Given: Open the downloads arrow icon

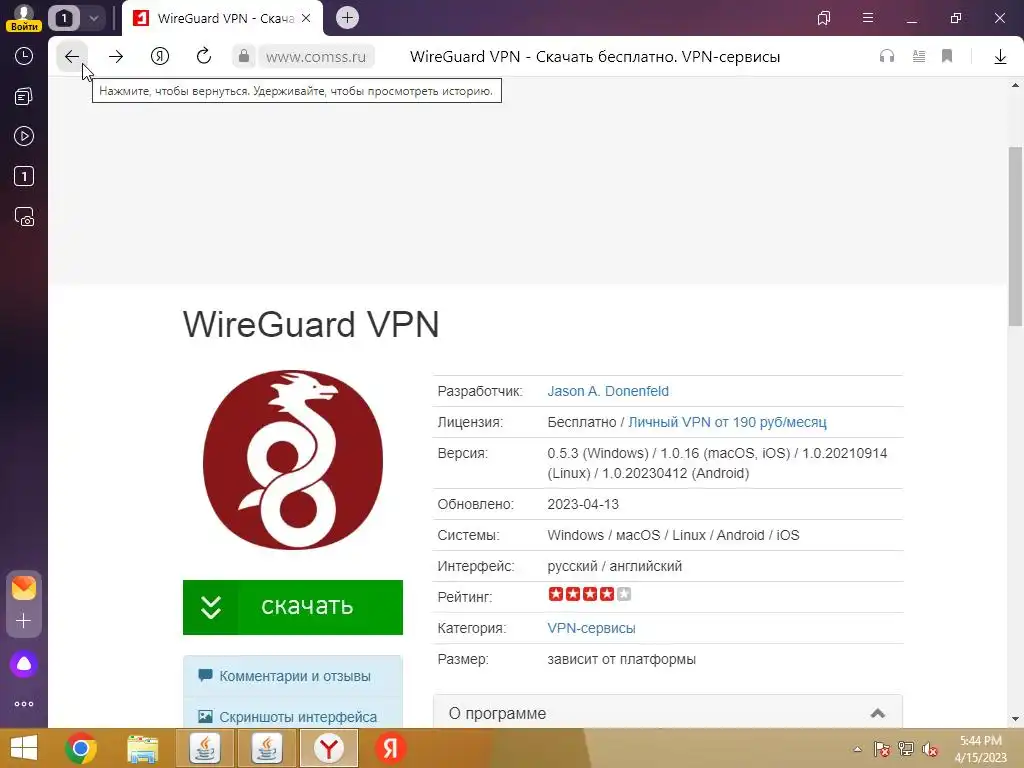Looking at the screenshot, I should (x=1000, y=57).
